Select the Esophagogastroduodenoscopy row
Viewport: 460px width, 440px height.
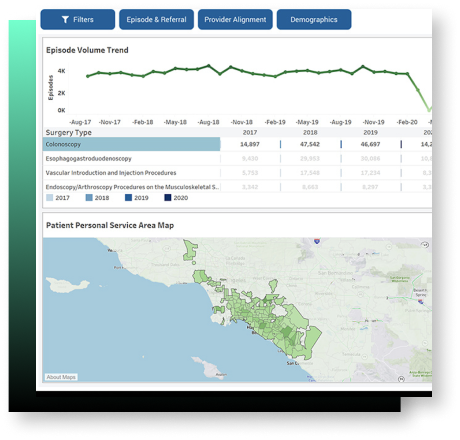click(131, 159)
